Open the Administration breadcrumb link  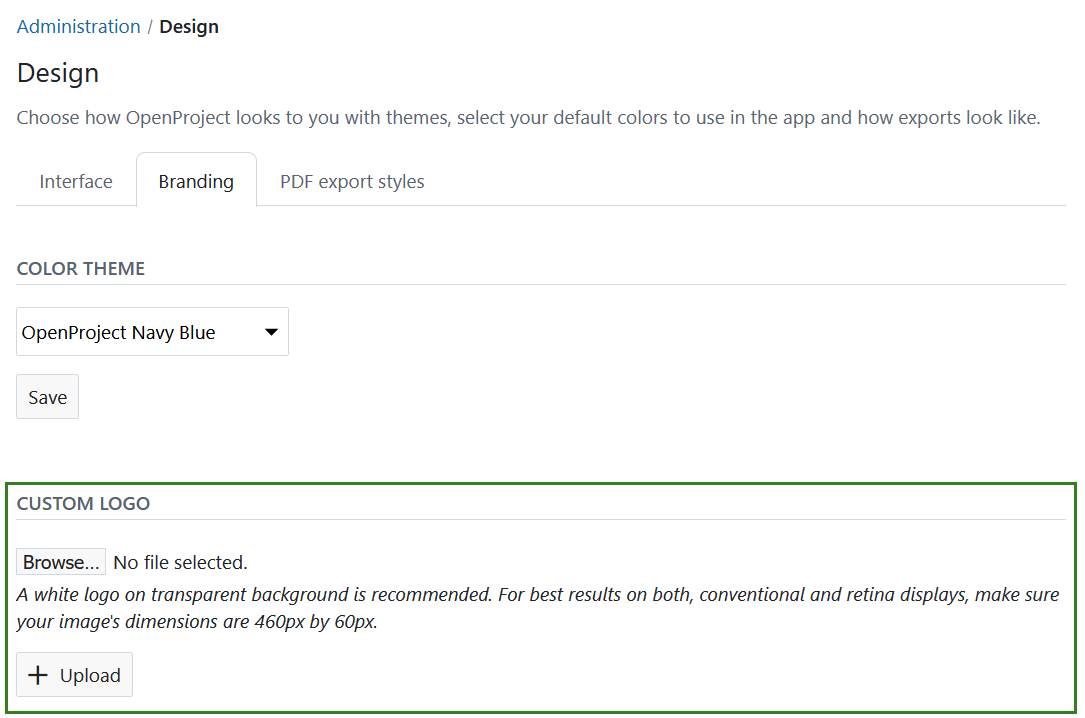78,26
